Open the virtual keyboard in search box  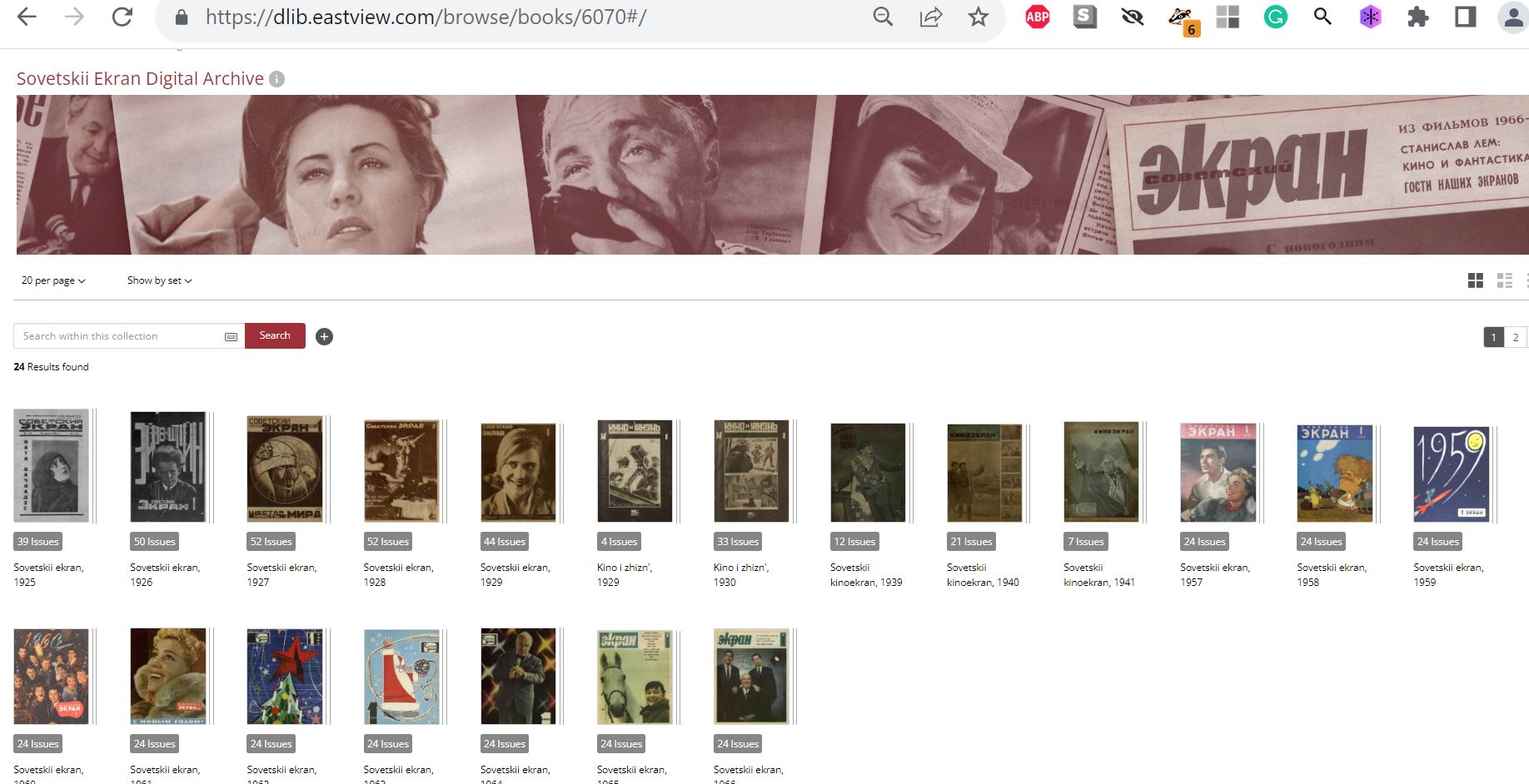tap(231, 336)
